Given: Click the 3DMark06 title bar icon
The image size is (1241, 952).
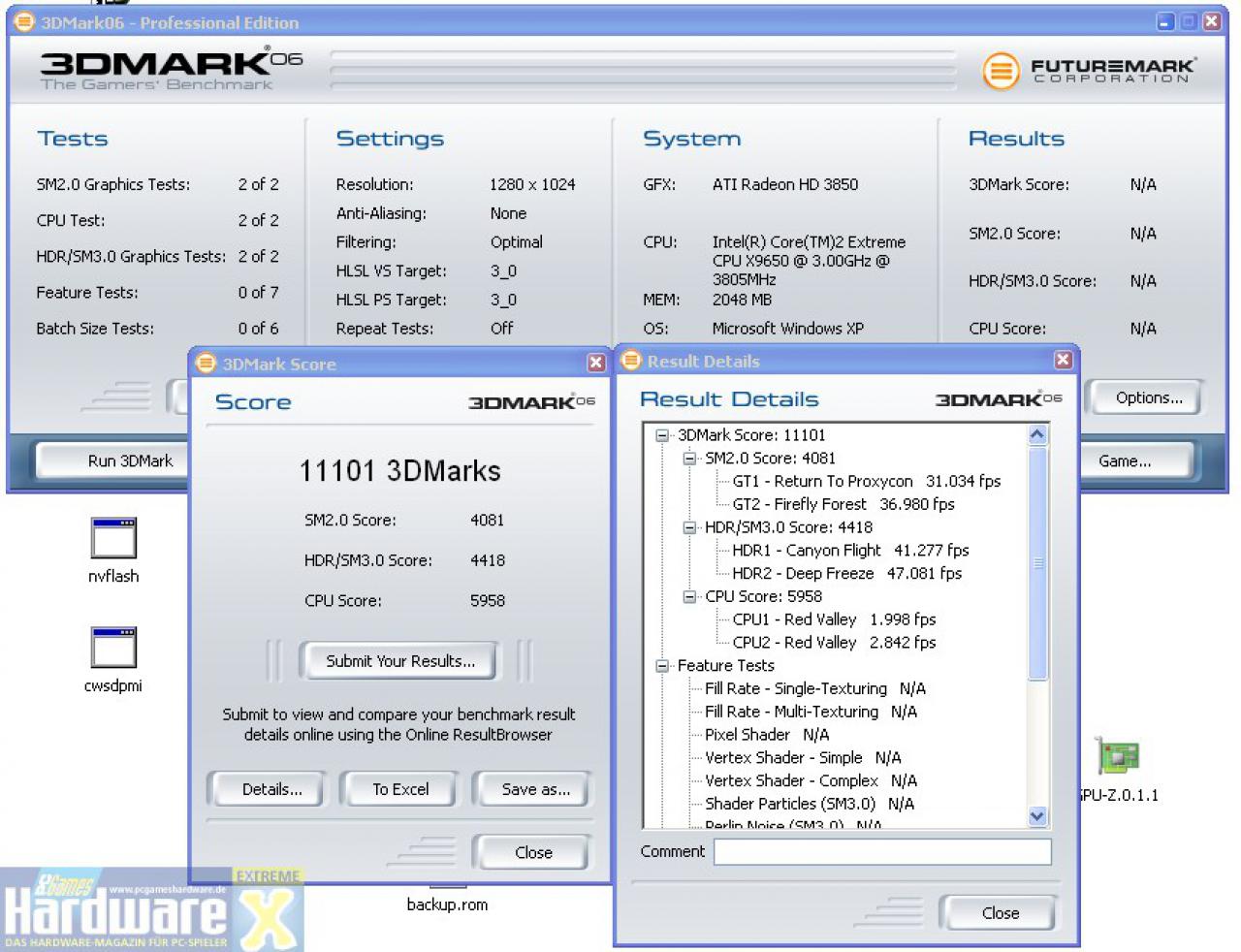Looking at the screenshot, I should (24, 21).
